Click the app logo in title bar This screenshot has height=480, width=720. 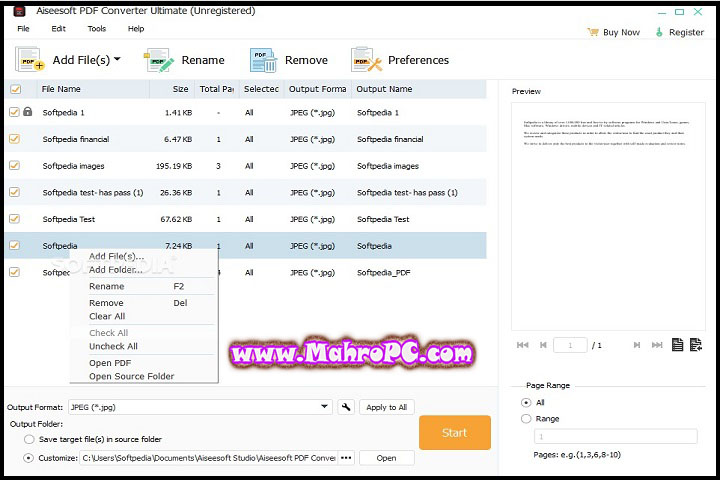20,11
